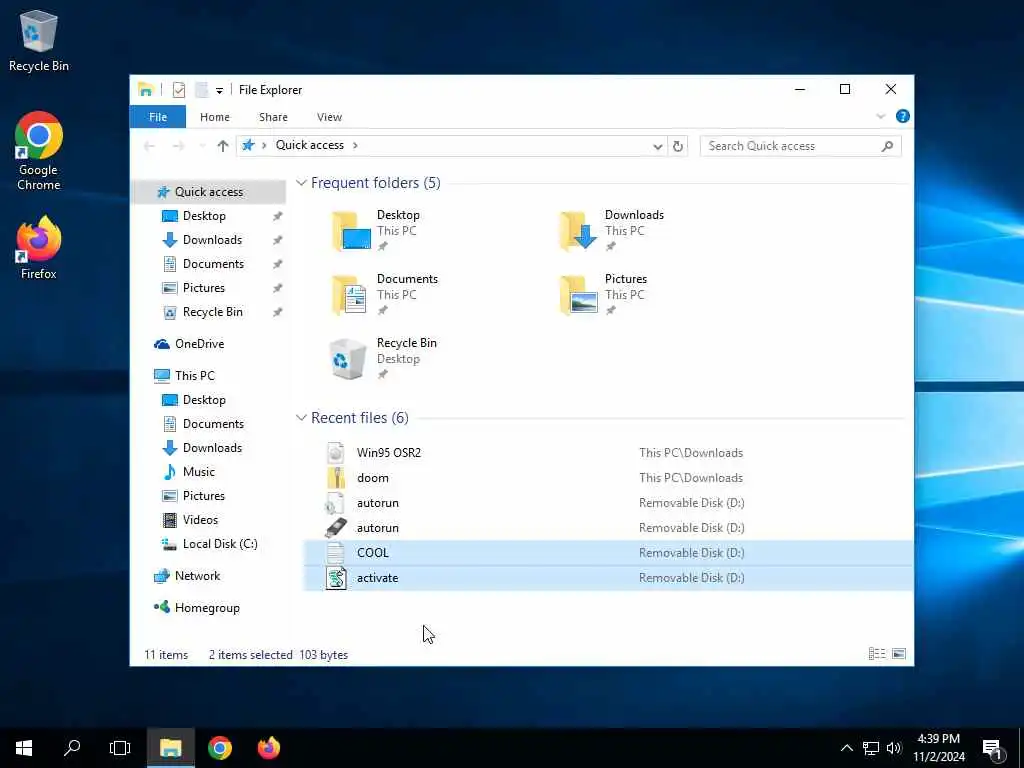Show hidden system tray icons
This screenshot has height=768, width=1024.
coord(846,748)
